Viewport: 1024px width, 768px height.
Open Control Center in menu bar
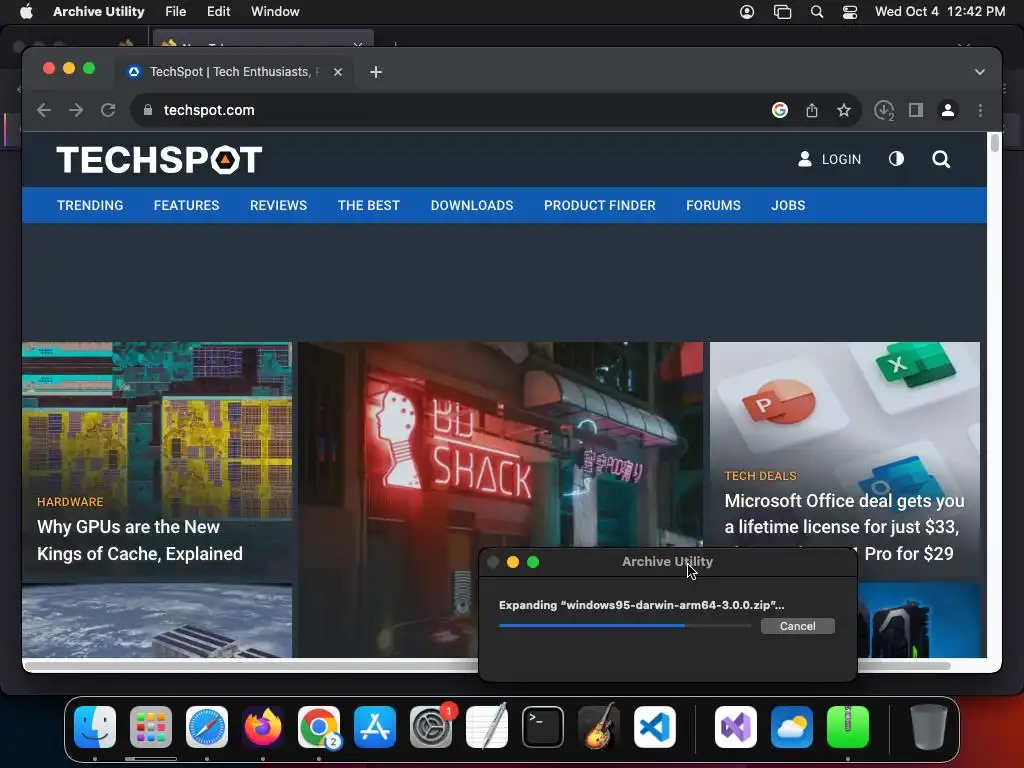tap(850, 11)
